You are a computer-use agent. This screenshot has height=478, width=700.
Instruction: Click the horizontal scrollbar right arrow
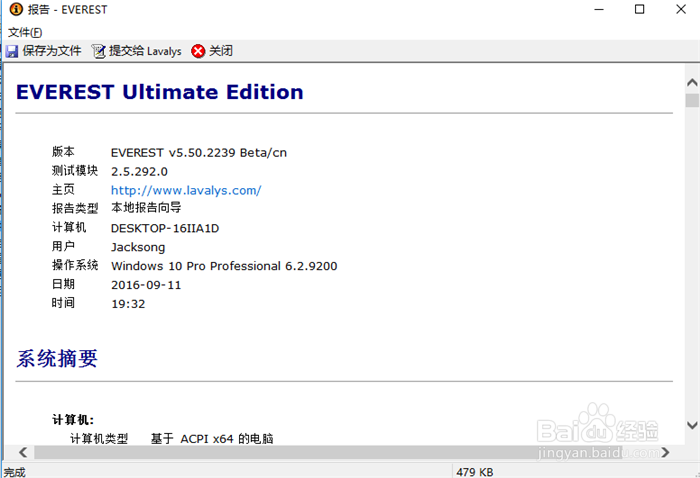click(x=665, y=452)
